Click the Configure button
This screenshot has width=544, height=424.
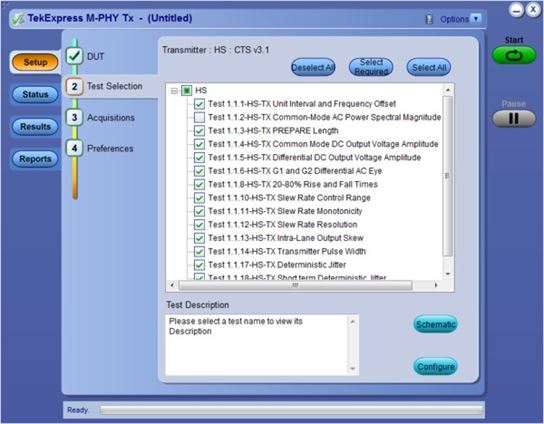pos(435,366)
